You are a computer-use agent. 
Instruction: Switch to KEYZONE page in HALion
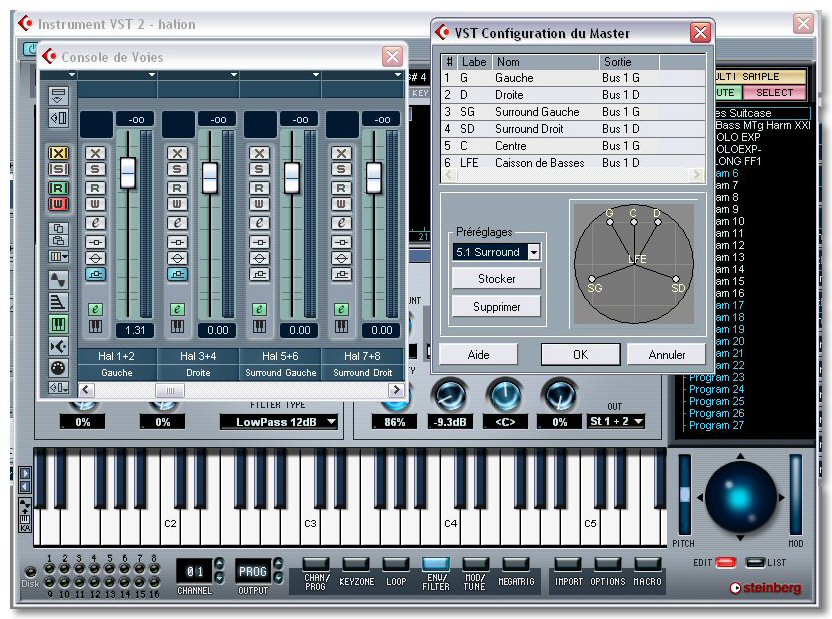tap(356, 564)
